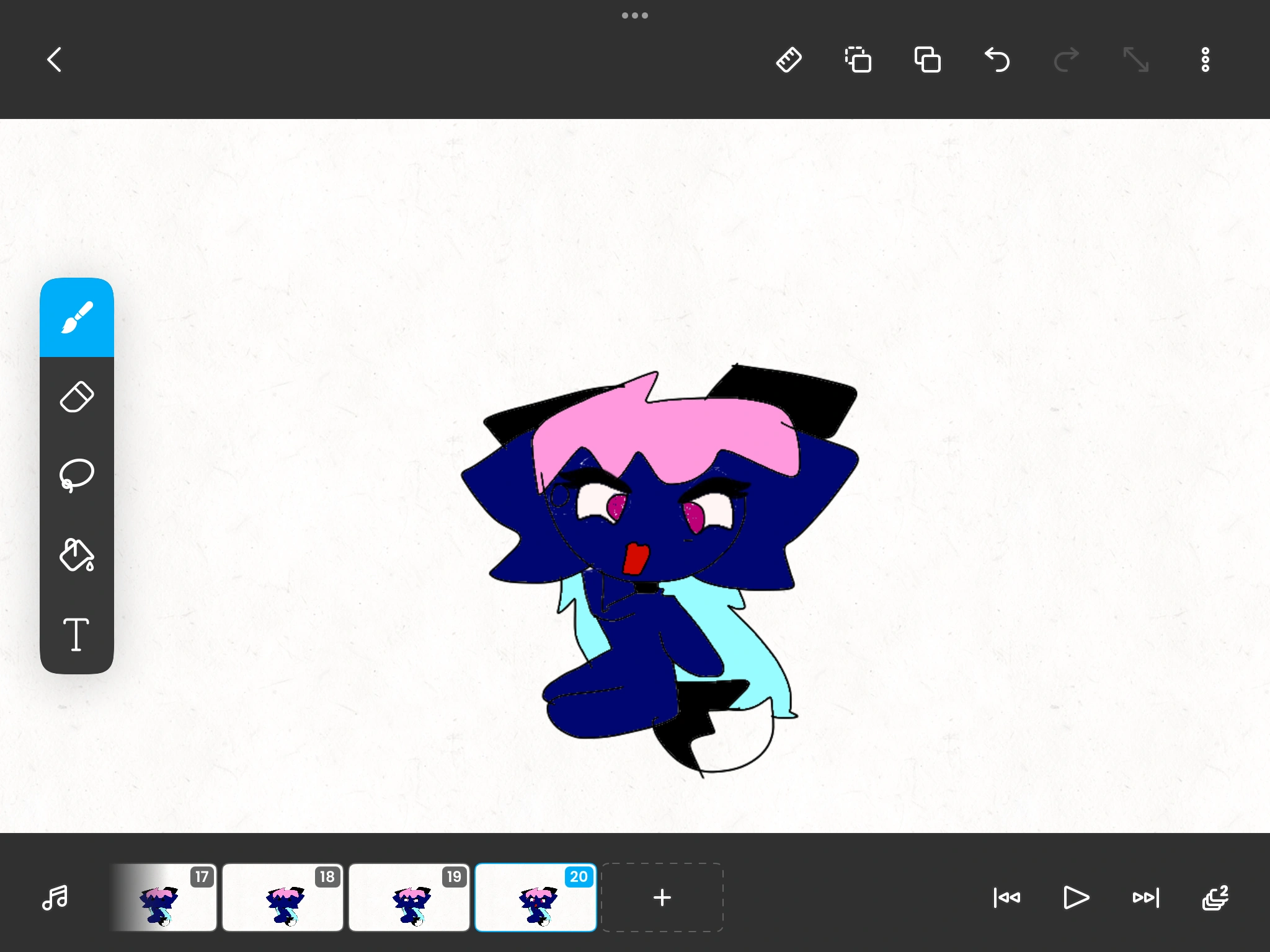This screenshot has height=952, width=1270.
Task: Open the layers panel
Action: [x=1215, y=897]
